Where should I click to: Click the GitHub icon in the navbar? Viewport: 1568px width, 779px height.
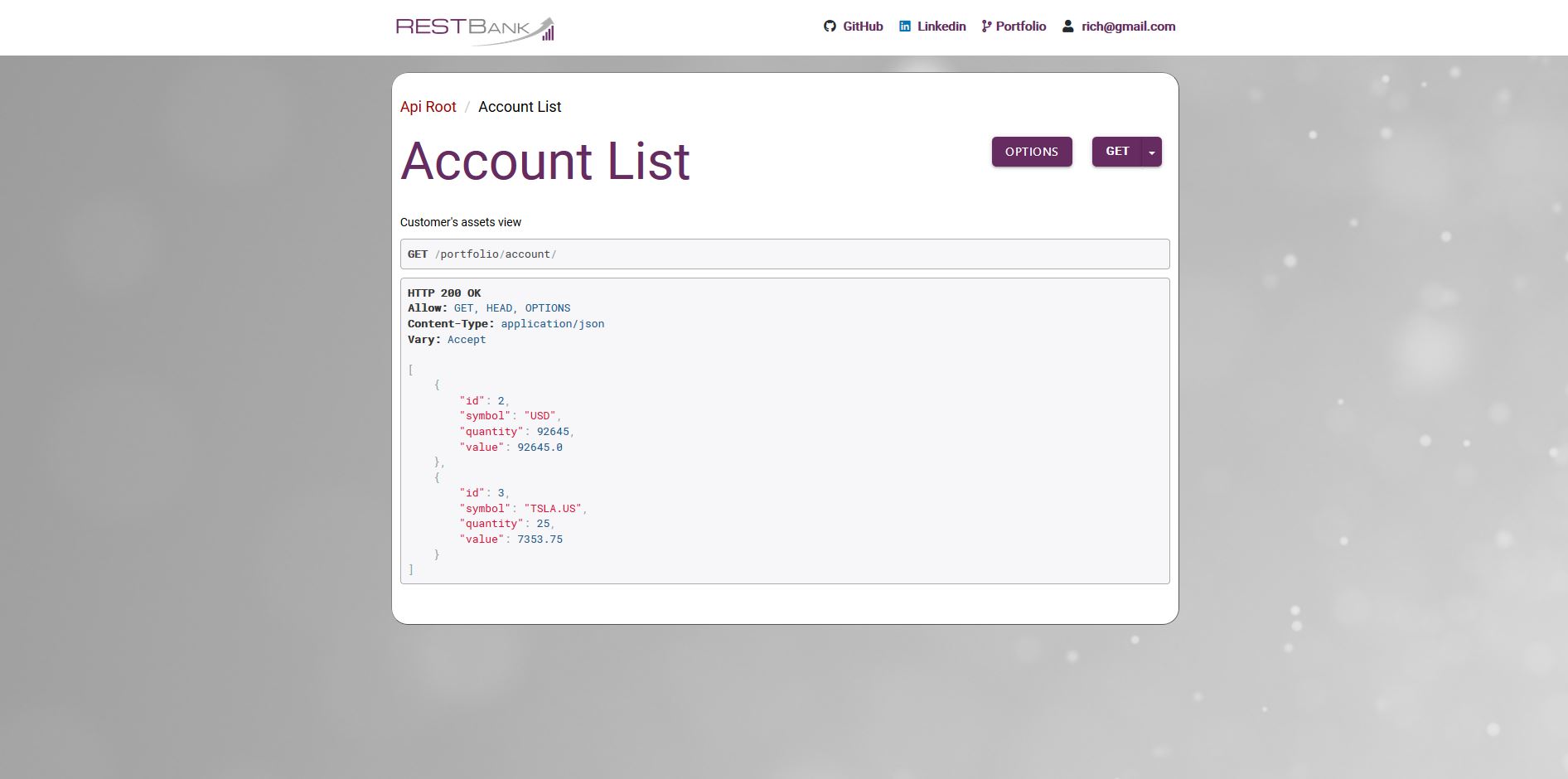(830, 26)
